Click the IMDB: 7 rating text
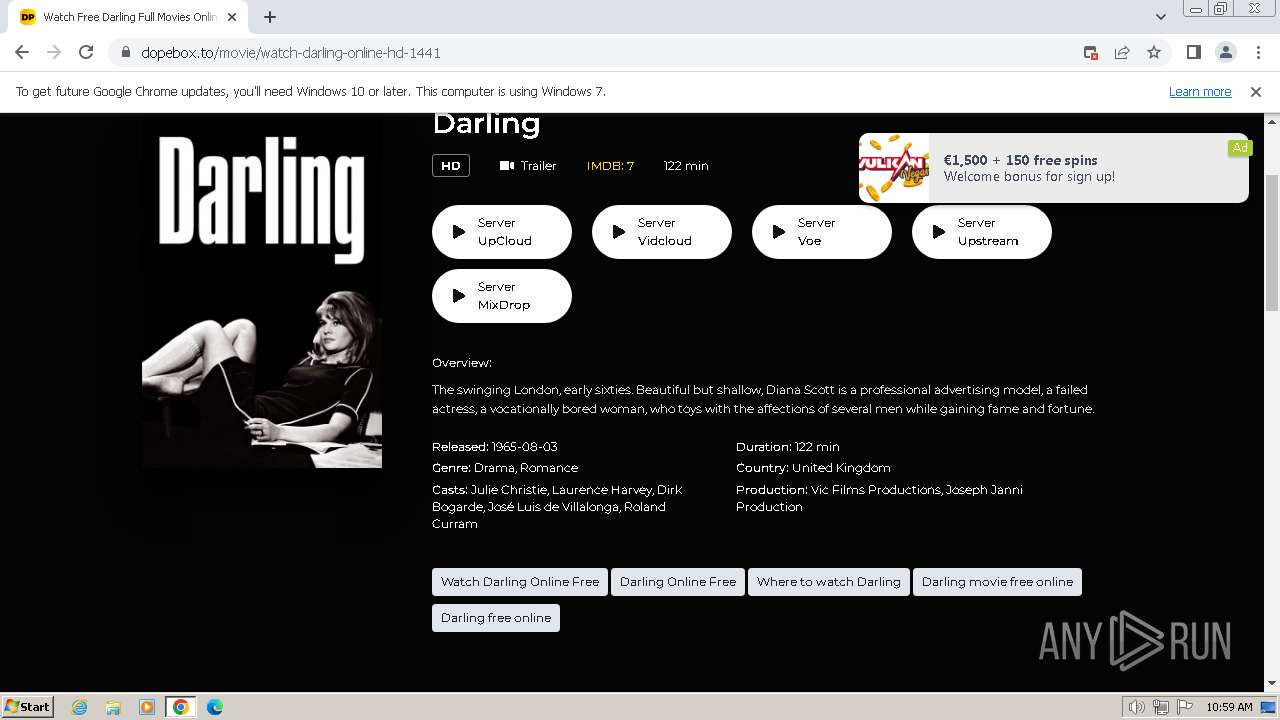The width and height of the screenshot is (1280, 720). (610, 166)
